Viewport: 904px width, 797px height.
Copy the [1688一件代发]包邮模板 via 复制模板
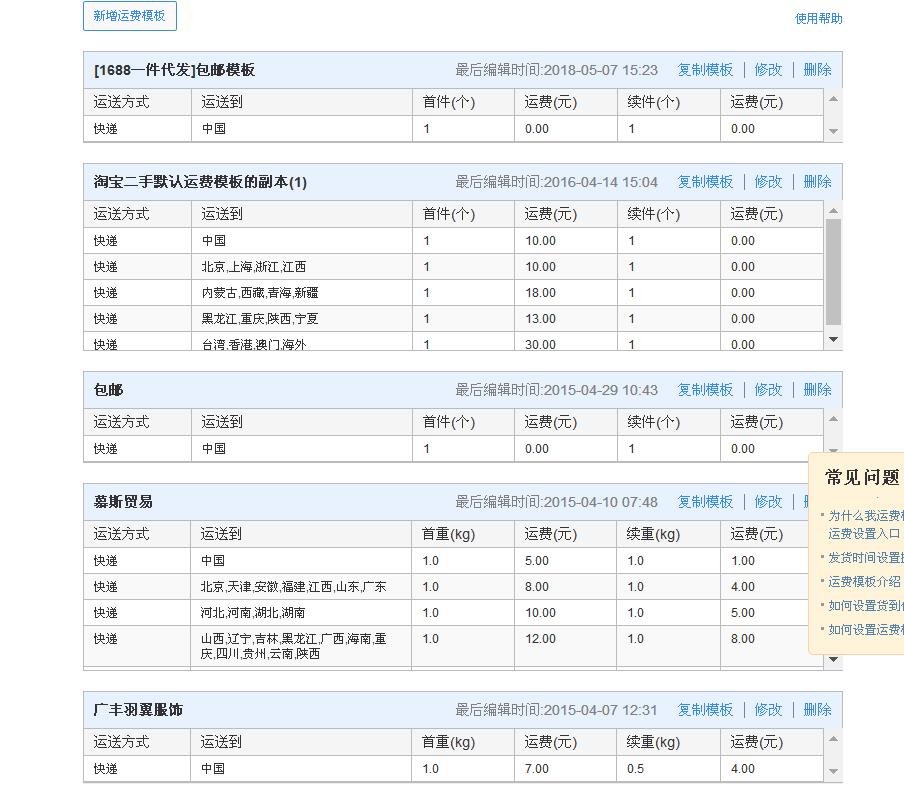pyautogui.click(x=704, y=69)
